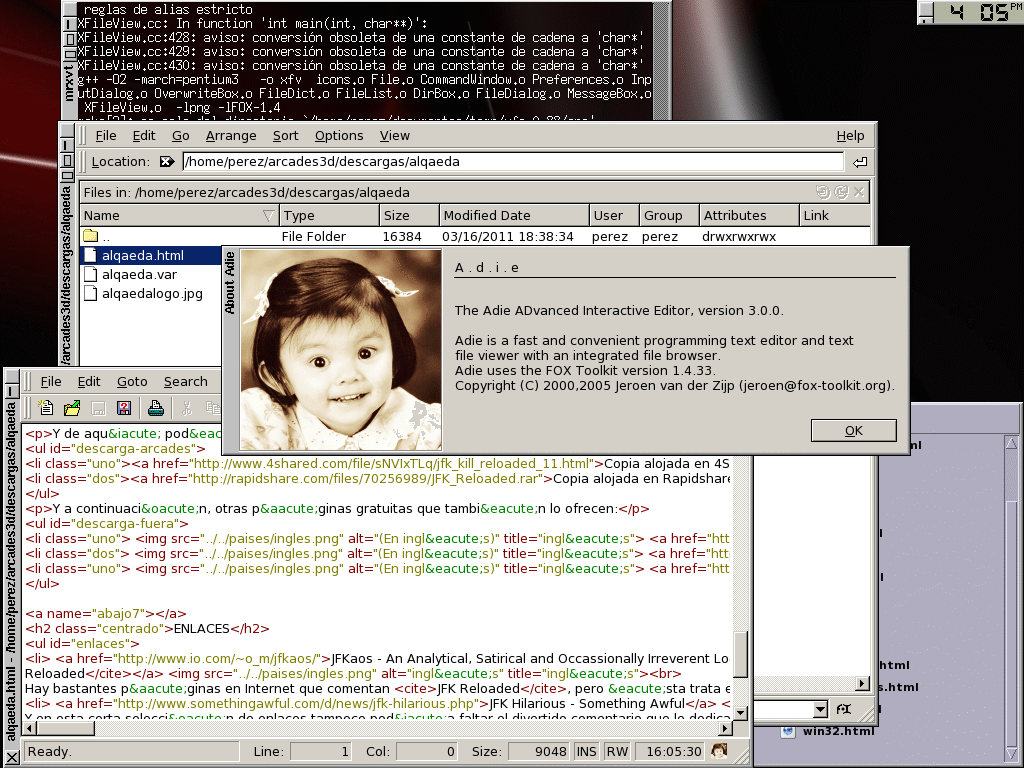Open the Goto menu in Adie
Viewport: 1024px width, 768px height.
coord(132,381)
